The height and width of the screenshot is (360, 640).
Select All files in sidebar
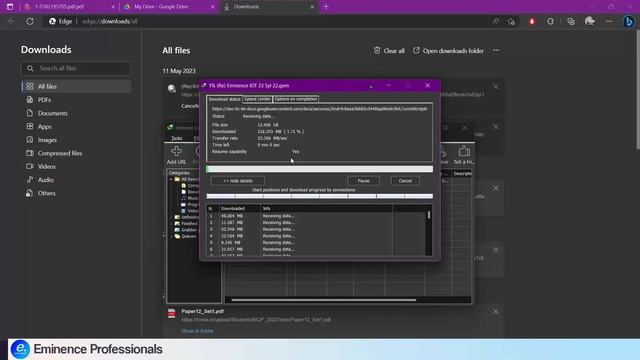coord(76,87)
